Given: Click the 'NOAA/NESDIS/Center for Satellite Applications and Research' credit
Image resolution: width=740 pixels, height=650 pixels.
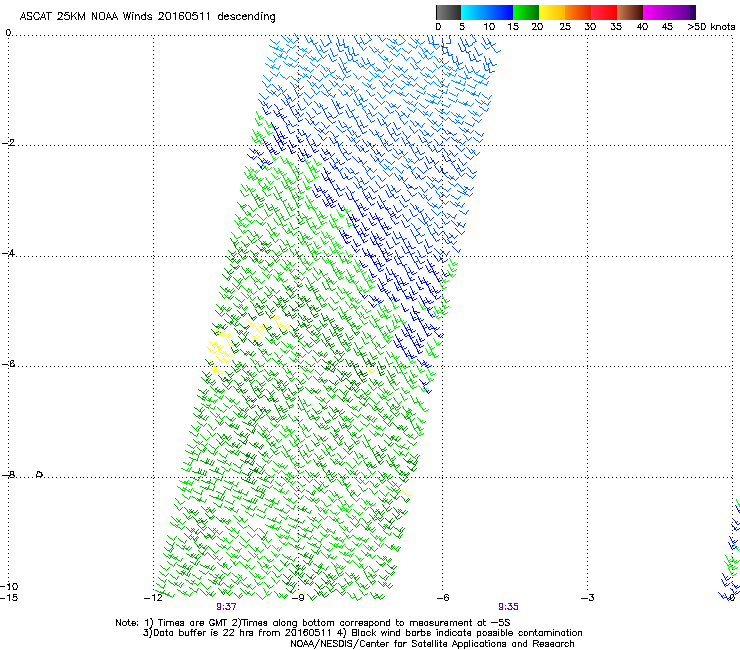Looking at the screenshot, I should coord(432,644).
